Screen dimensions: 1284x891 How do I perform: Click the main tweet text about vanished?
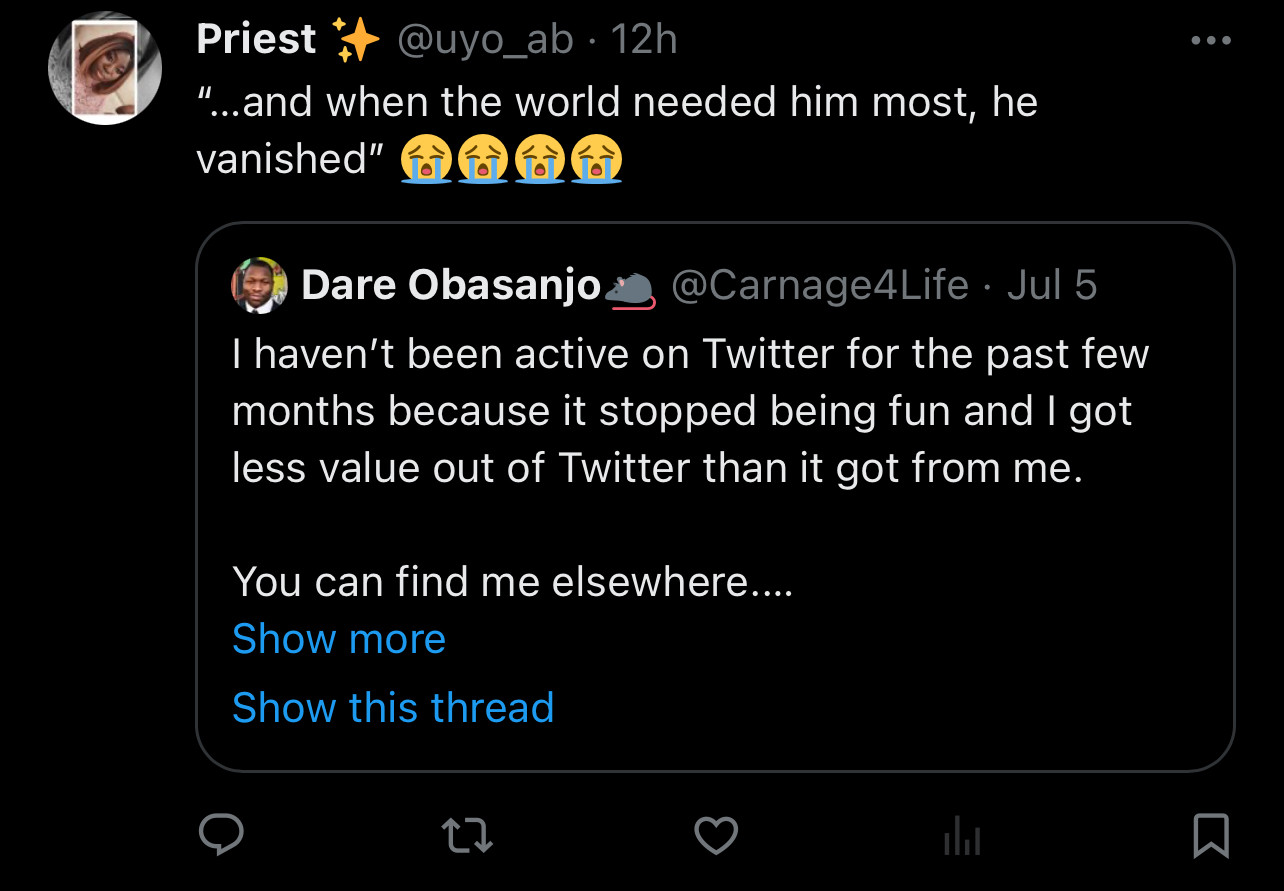617,103
